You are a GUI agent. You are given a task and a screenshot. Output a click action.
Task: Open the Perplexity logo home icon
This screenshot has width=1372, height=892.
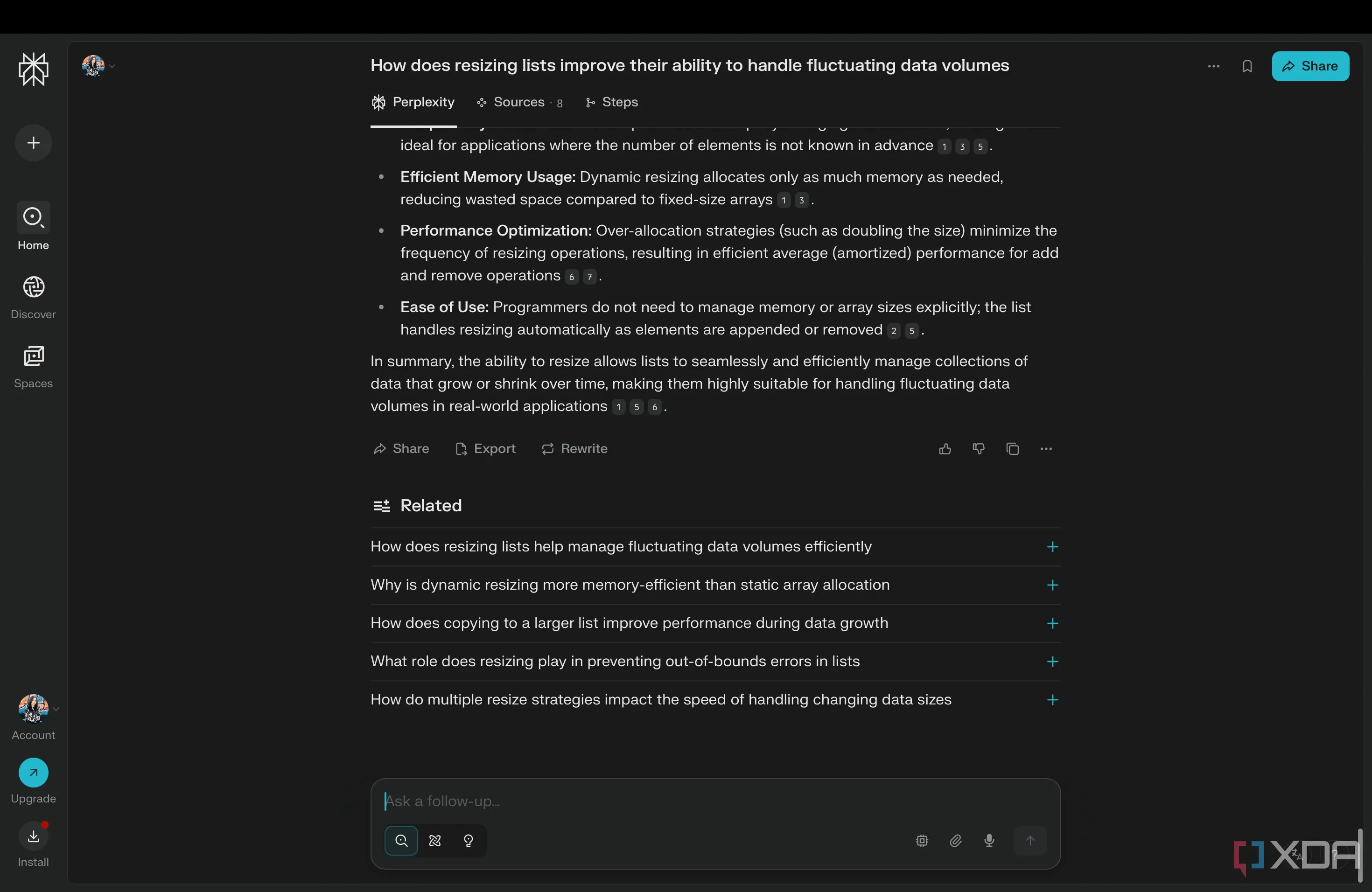34,69
